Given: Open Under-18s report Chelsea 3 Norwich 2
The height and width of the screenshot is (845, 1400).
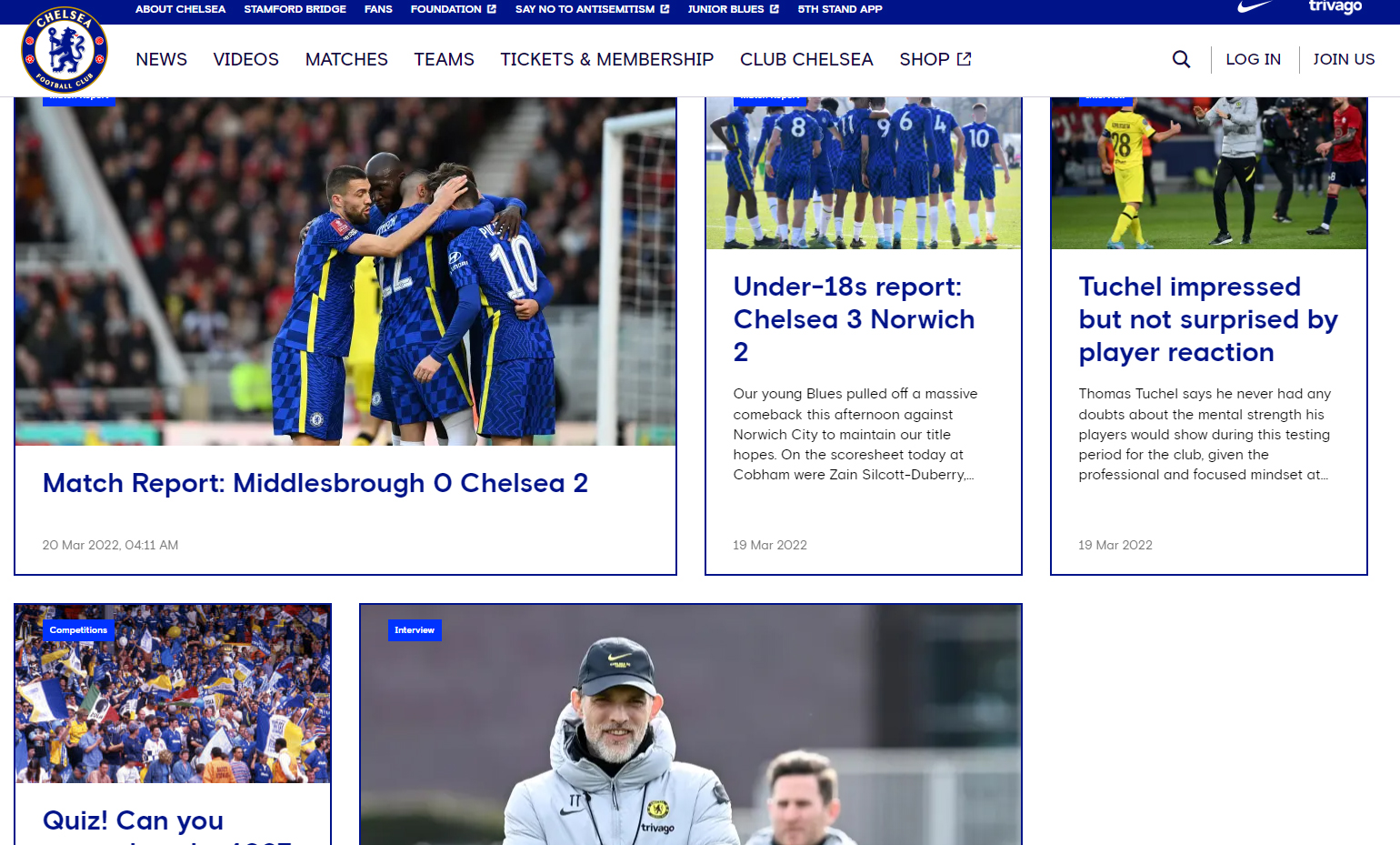Looking at the screenshot, I should [855, 319].
